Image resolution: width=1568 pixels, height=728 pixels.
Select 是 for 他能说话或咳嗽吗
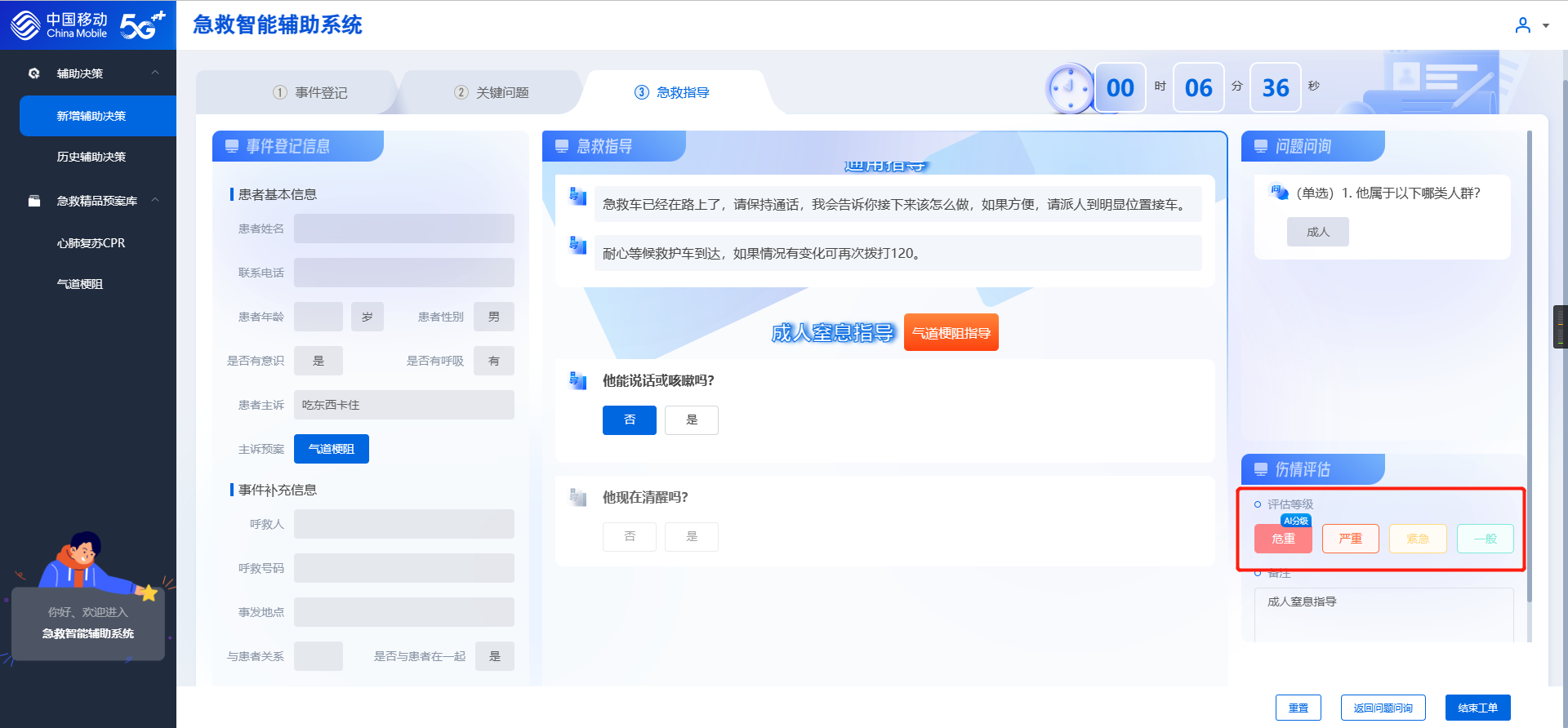click(692, 420)
